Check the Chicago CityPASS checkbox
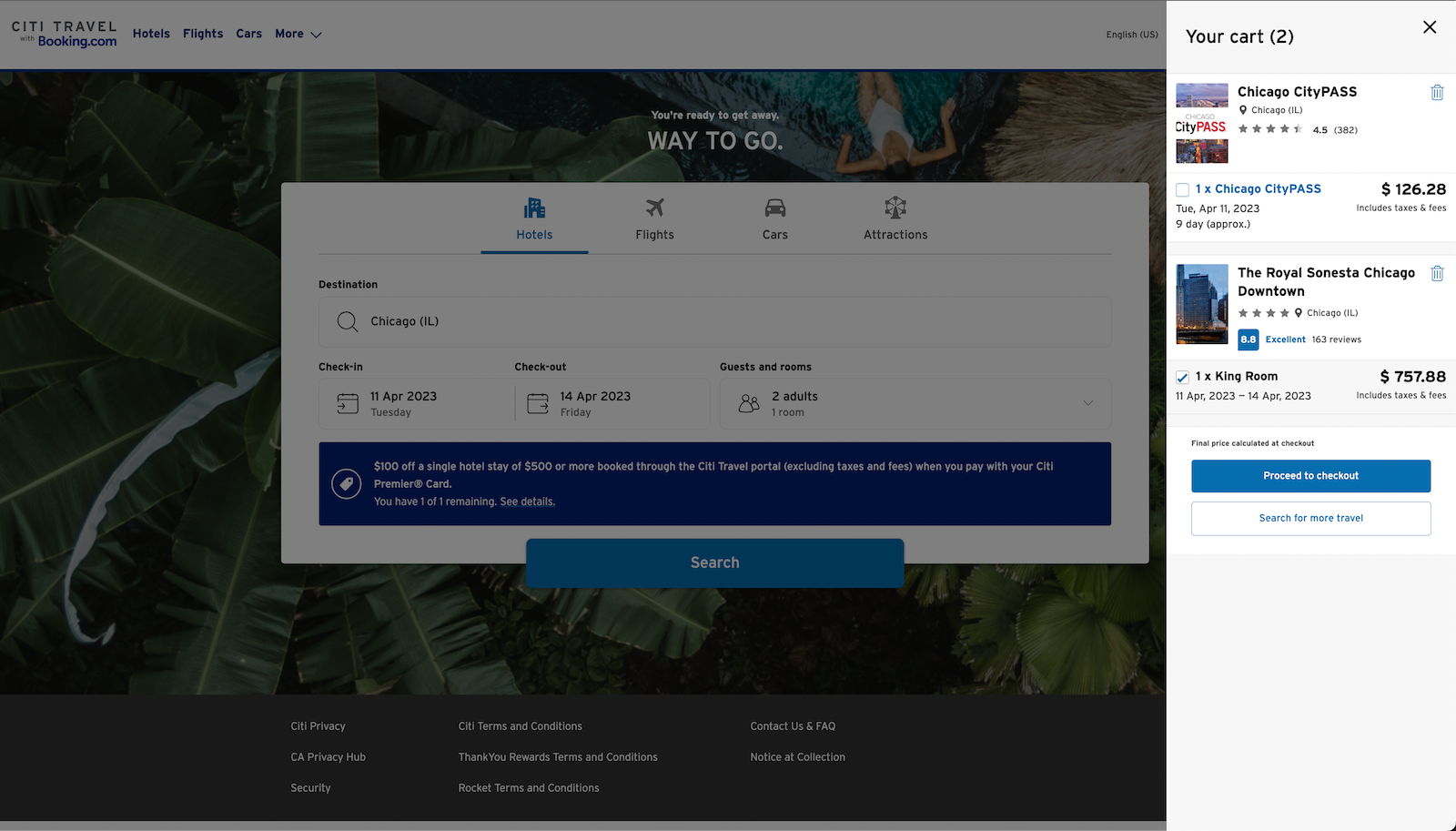The image size is (1456, 831). point(1182,189)
